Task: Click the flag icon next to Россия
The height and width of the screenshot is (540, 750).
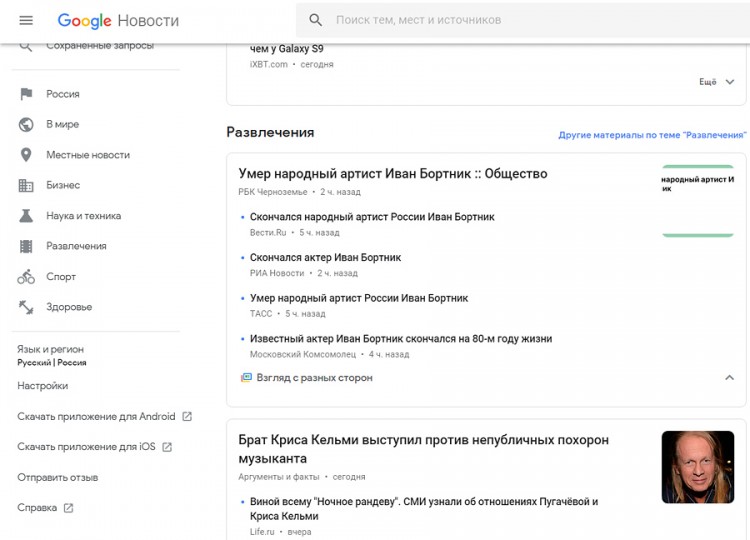Action: pos(26,94)
